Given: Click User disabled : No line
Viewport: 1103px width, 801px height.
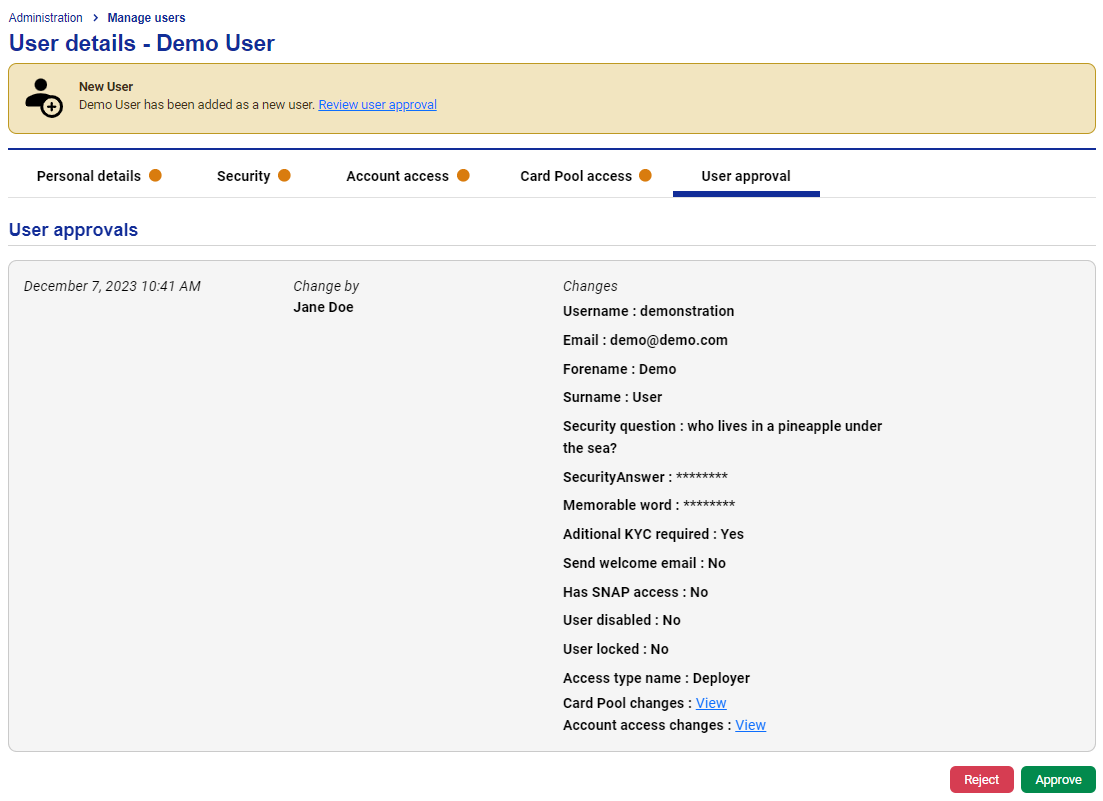Looking at the screenshot, I should point(622,620).
